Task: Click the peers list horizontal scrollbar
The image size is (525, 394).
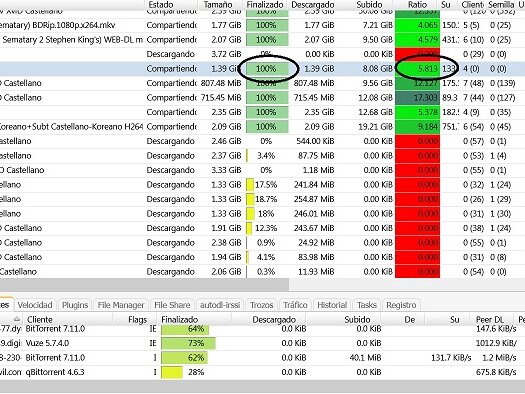Action: coord(262,387)
